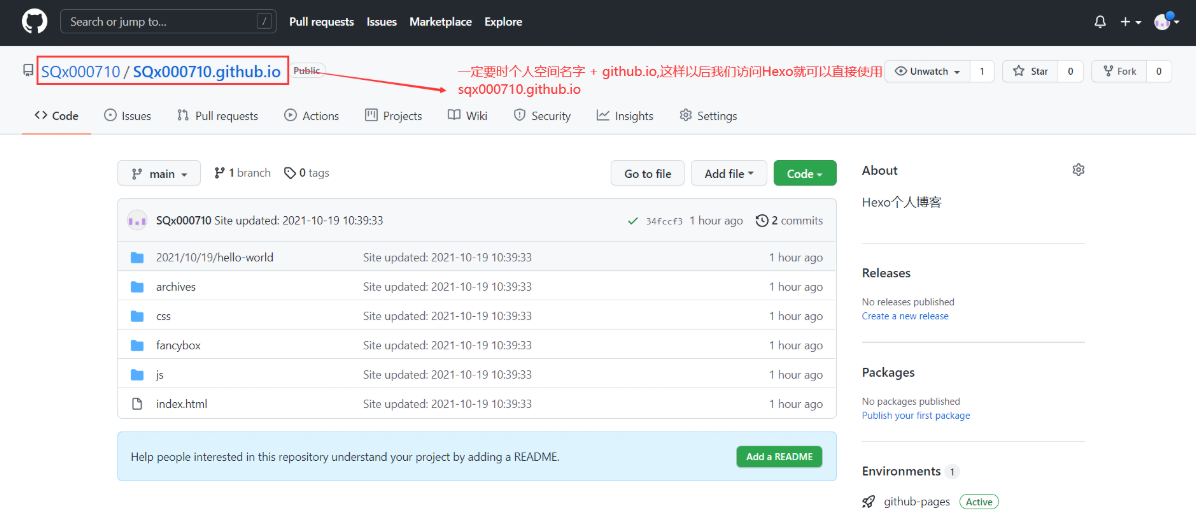The height and width of the screenshot is (521, 1196).
Task: Switch to the Code tab
Action: 56,116
